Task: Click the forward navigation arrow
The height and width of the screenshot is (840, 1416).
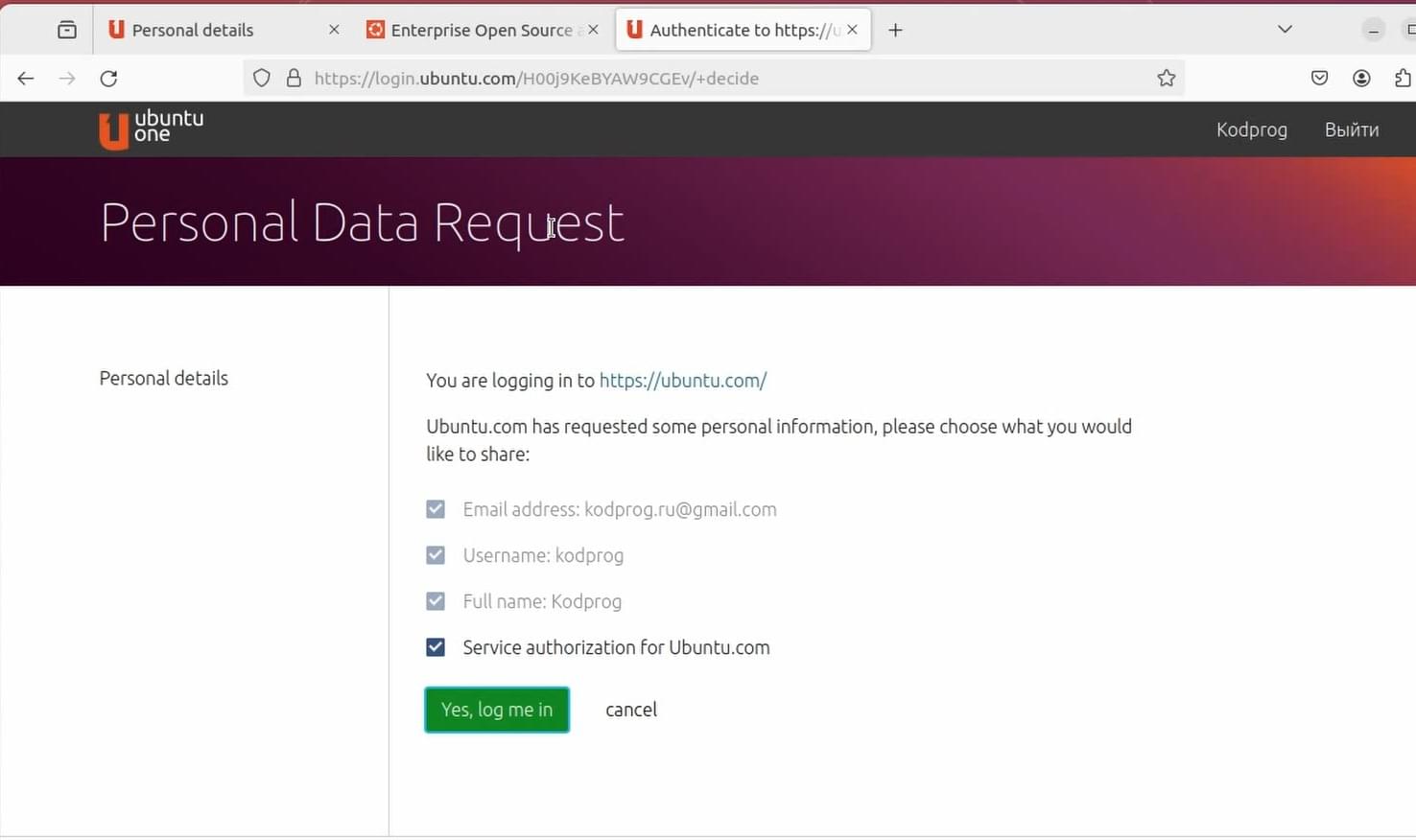Action: pos(67,79)
